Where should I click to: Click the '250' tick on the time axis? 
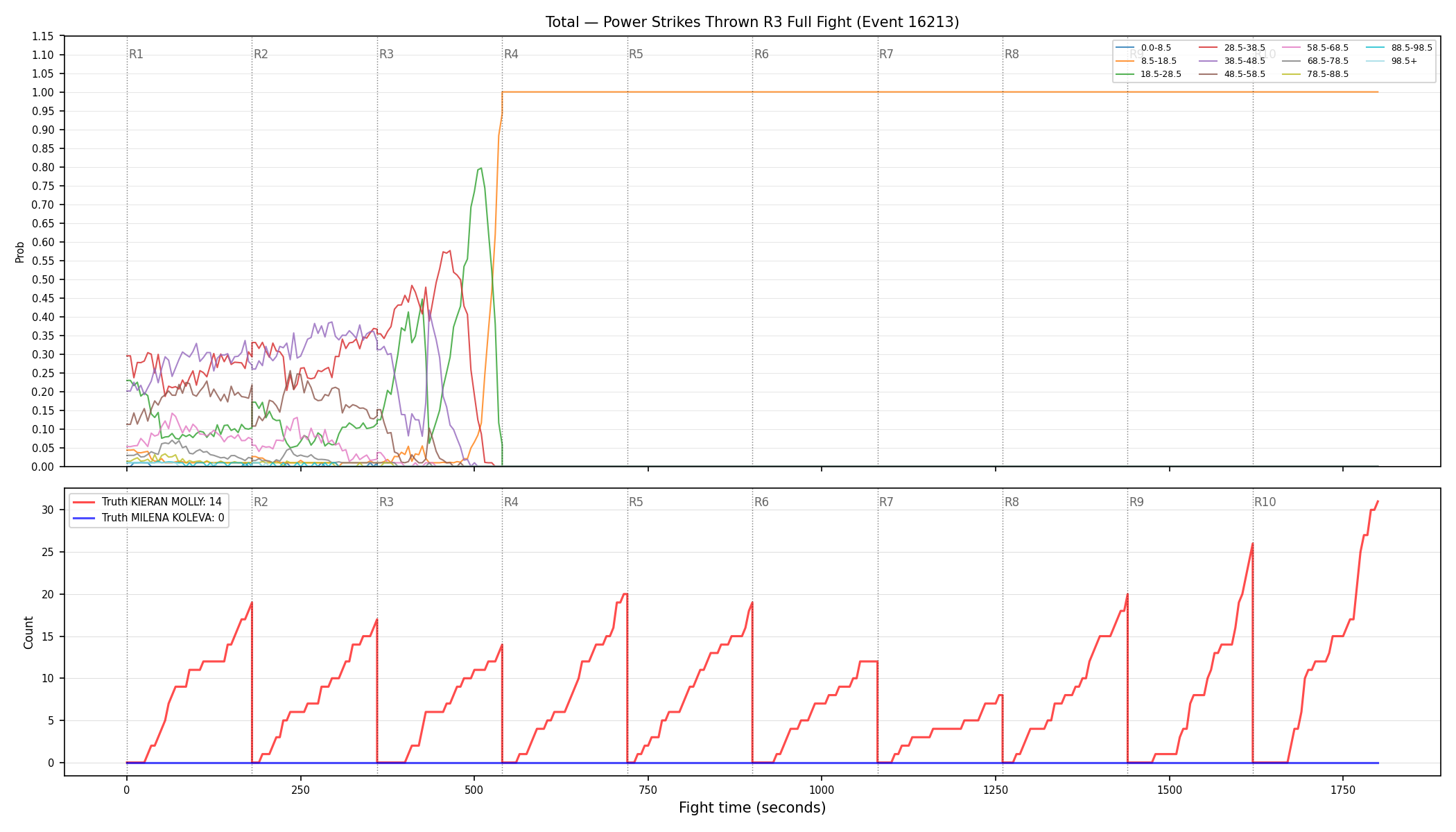[x=300, y=790]
